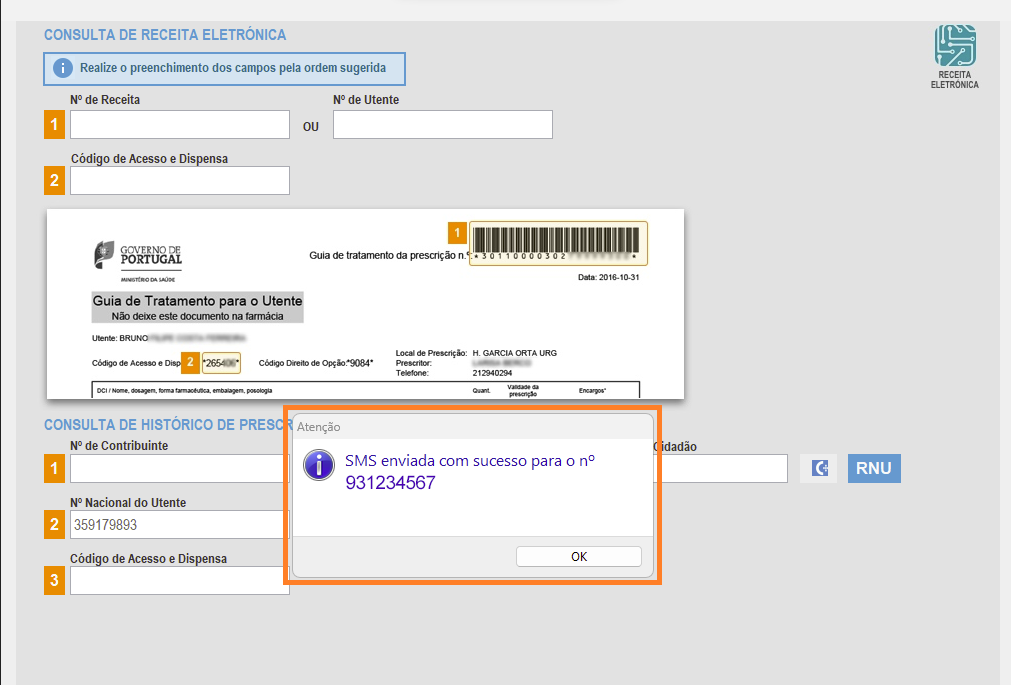Click the blue RNU button
The width and height of the screenshot is (1011, 685).
tap(874, 468)
